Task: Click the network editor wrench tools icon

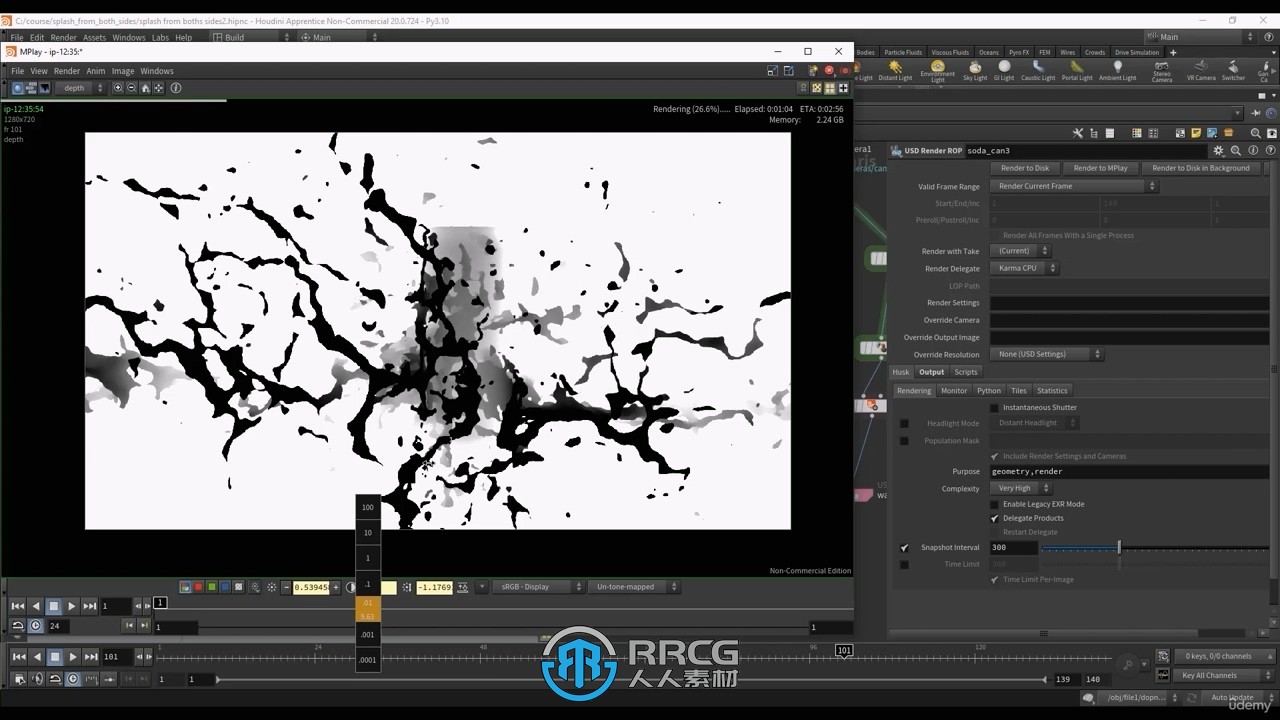Action: 1078,133
